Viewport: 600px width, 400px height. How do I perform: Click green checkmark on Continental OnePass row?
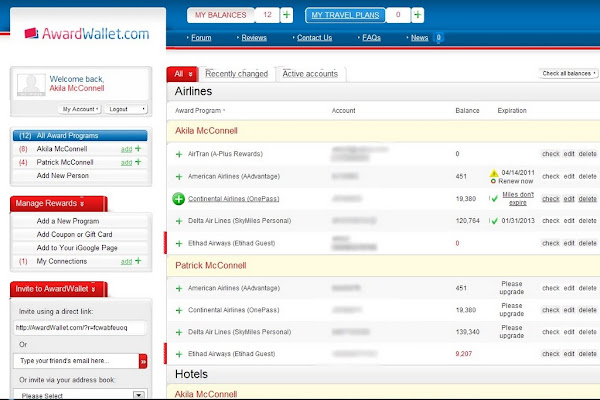pyautogui.click(x=494, y=198)
